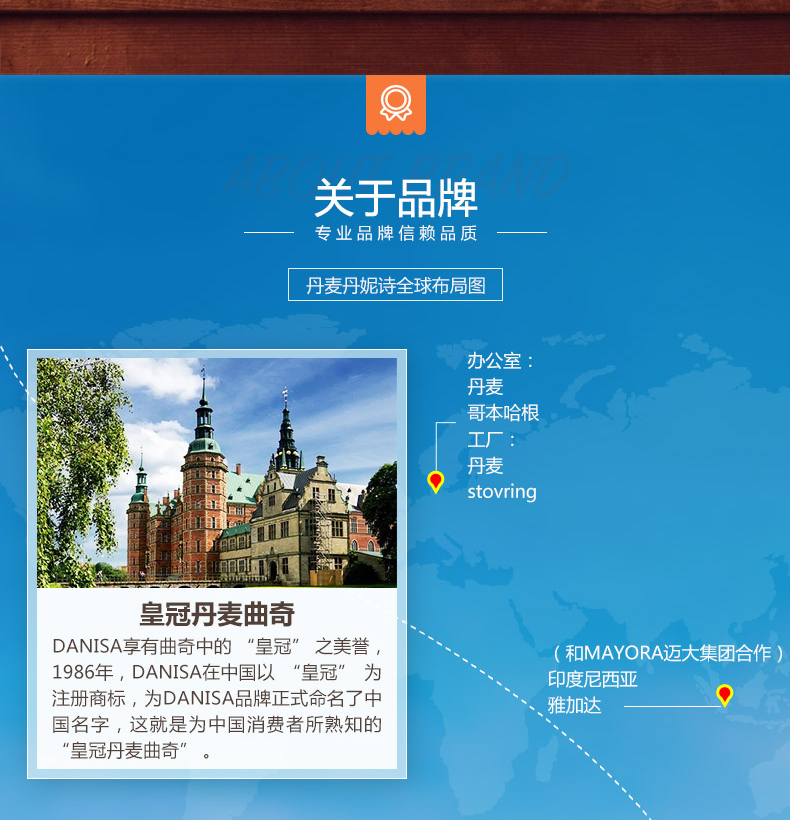This screenshot has width=790, height=820.
Task: Open the castle photo thumbnail
Action: pyautogui.click(x=217, y=472)
